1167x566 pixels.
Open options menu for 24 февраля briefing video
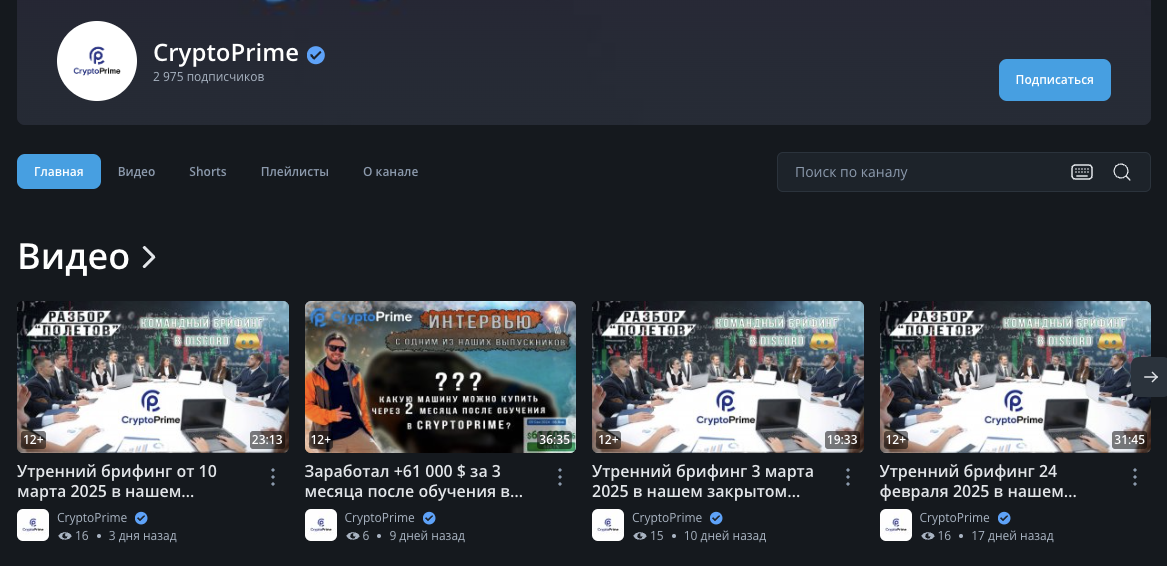pos(1135,477)
